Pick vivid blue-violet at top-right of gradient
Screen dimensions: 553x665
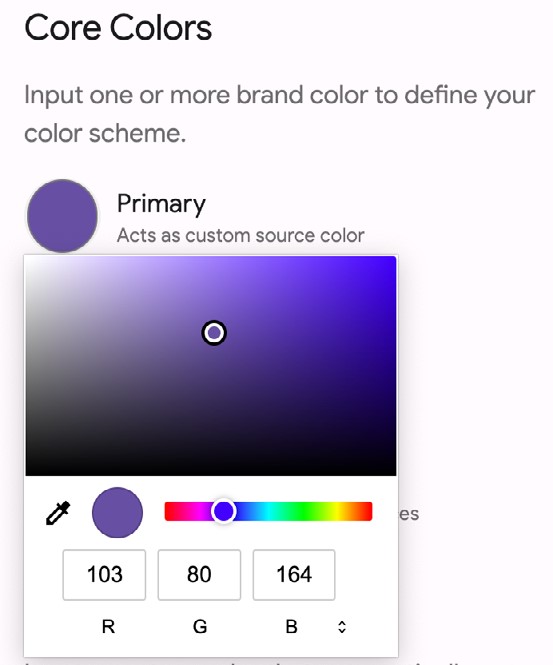393,260
